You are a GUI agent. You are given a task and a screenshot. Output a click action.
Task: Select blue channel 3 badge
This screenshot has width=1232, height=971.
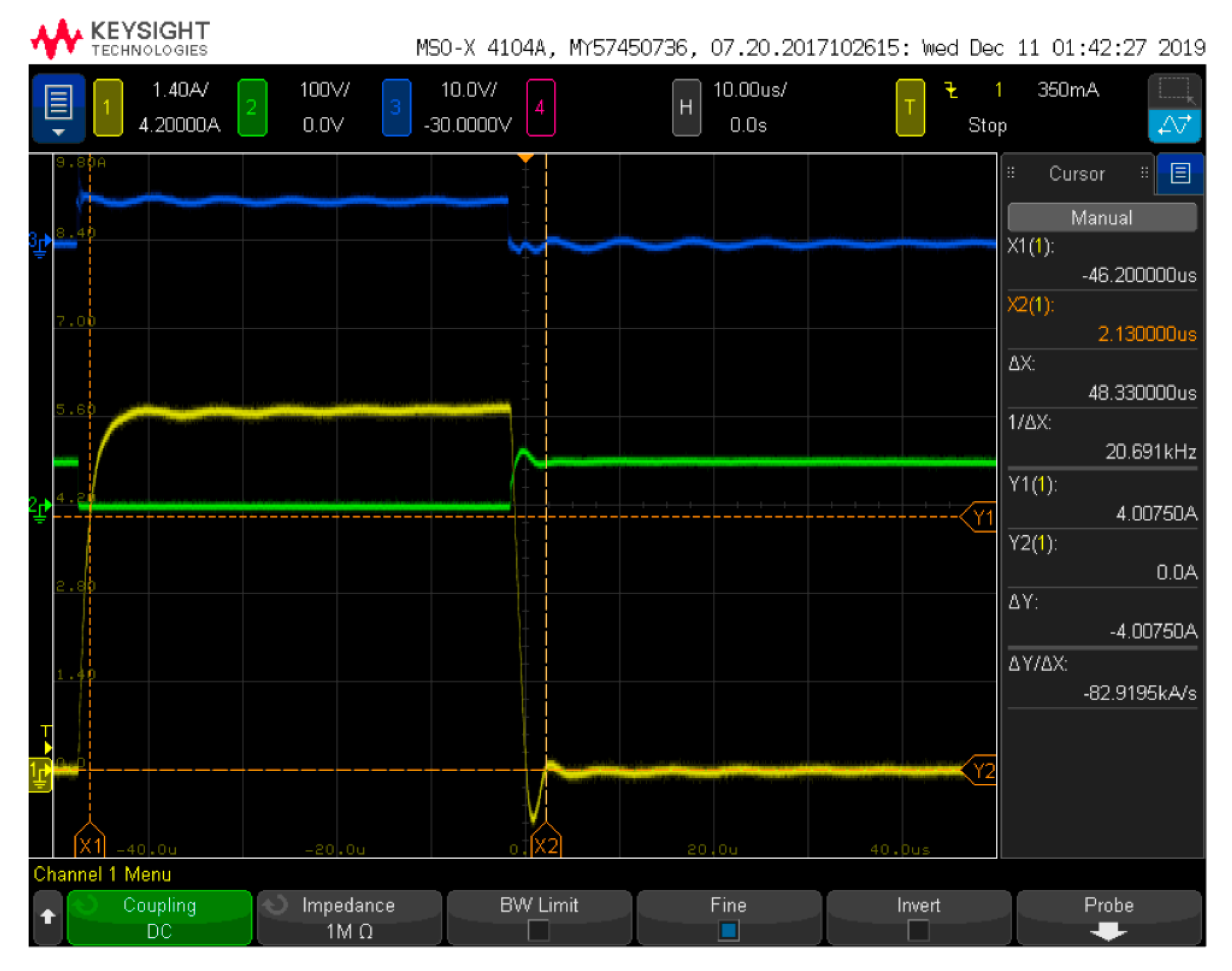click(396, 107)
